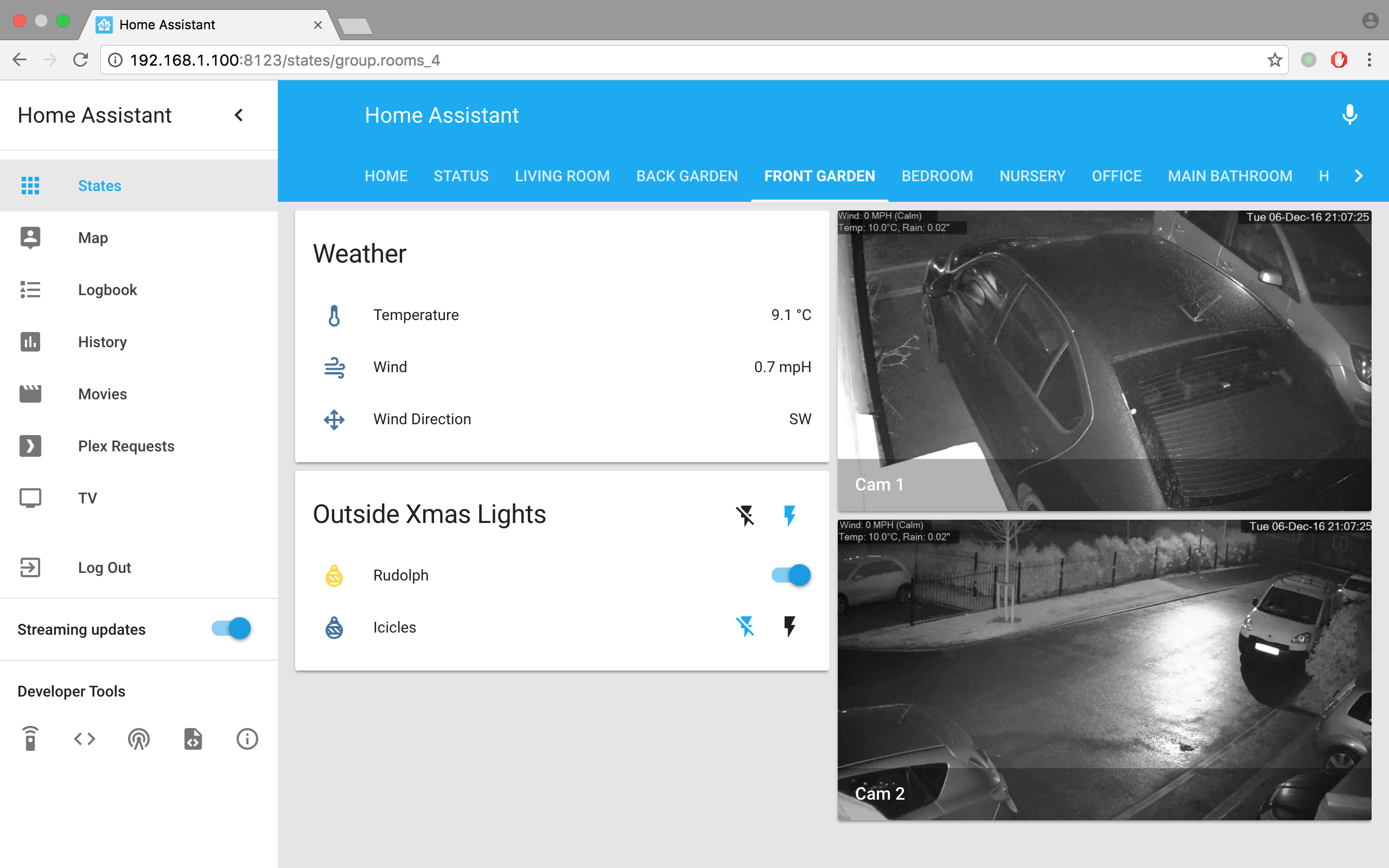The width and height of the screenshot is (1389, 868).
Task: Collapse the sidebar with chevron
Action: coord(239,116)
